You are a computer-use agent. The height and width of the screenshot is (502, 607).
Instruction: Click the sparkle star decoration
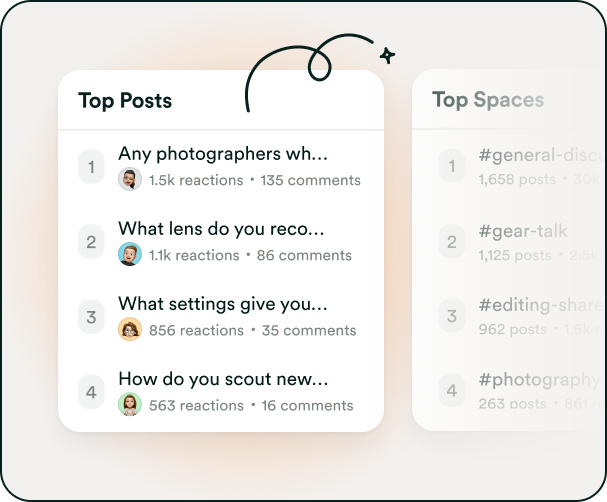point(386,55)
